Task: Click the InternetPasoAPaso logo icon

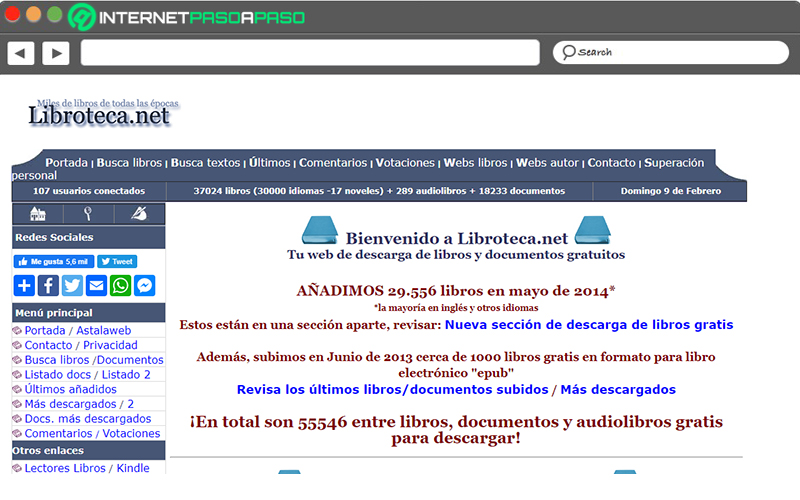Action: tap(82, 17)
